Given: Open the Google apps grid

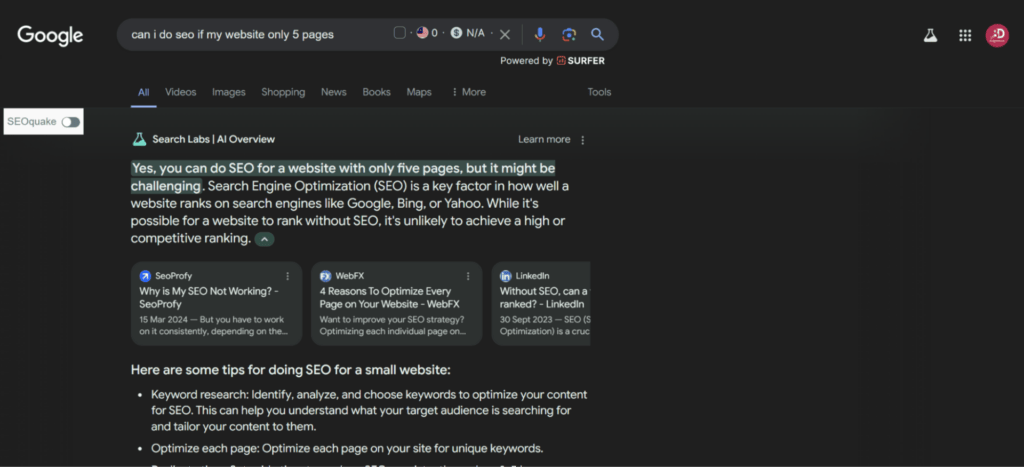Looking at the screenshot, I should (965, 36).
